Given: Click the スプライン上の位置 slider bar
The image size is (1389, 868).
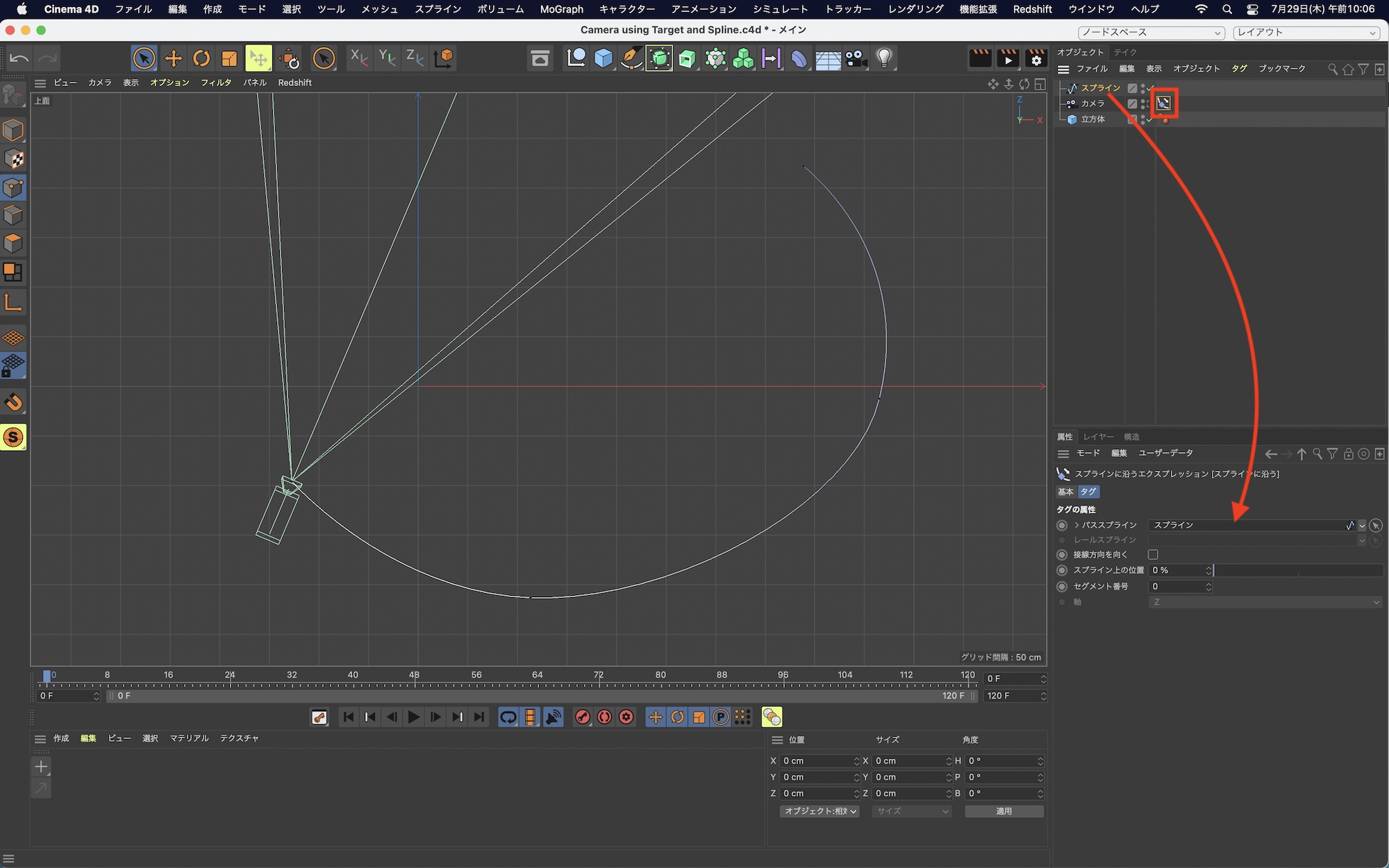Looking at the screenshot, I should point(1297,570).
